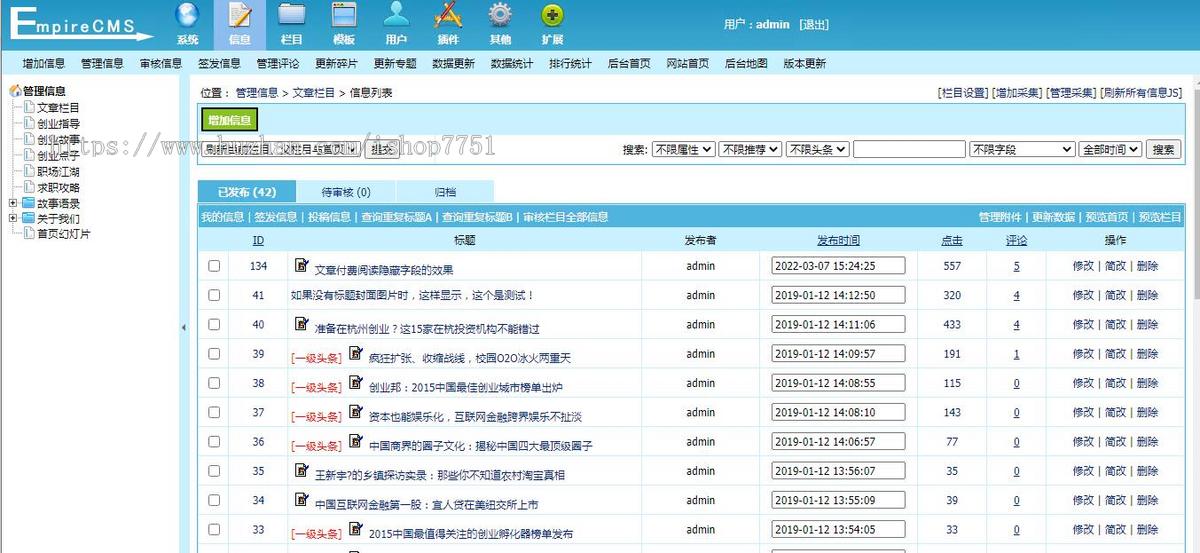Viewport: 1200px width, 553px height.
Task: Open the 栏目 (Column) folder icon
Action: 291,16
